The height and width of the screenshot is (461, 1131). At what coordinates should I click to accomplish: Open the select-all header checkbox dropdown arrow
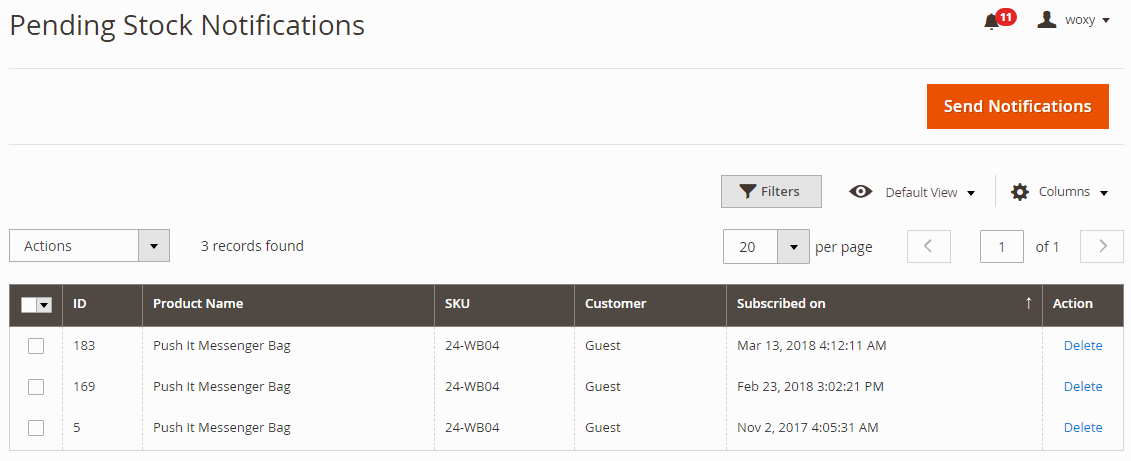pyautogui.click(x=45, y=305)
